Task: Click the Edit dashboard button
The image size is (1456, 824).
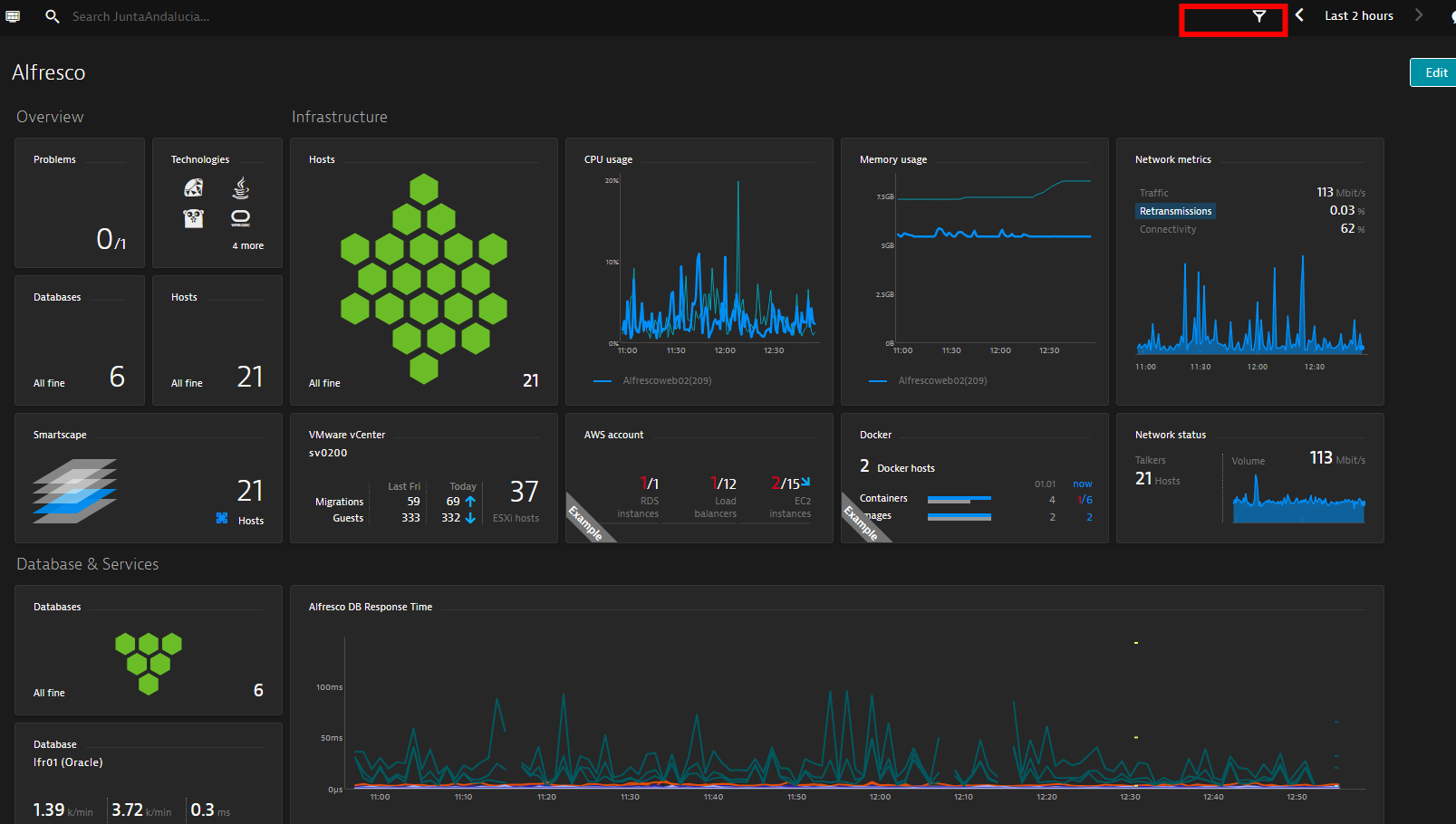Action: pyautogui.click(x=1435, y=72)
